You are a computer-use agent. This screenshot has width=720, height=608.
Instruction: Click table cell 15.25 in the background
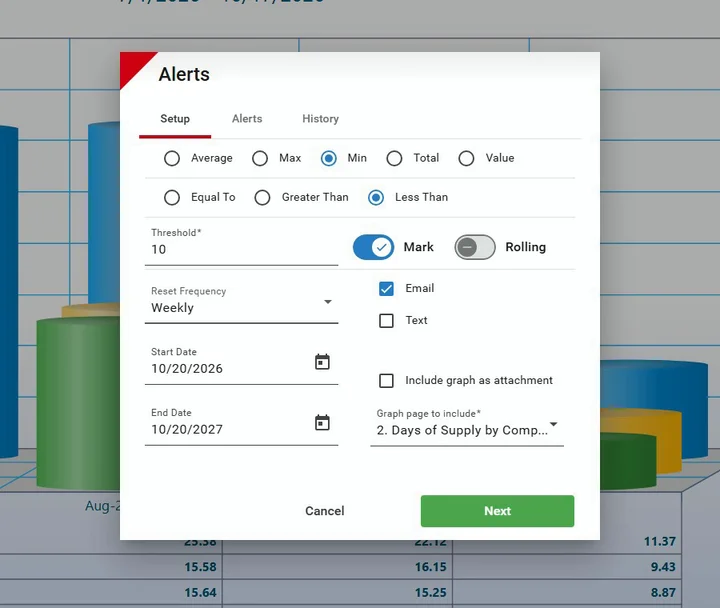(430, 593)
